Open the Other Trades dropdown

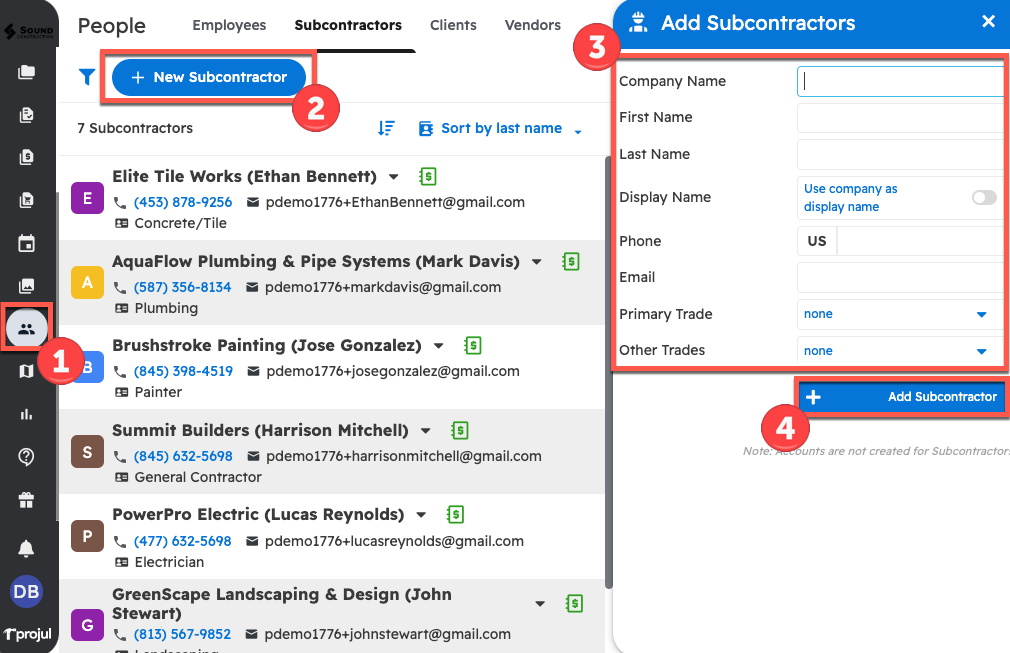898,351
